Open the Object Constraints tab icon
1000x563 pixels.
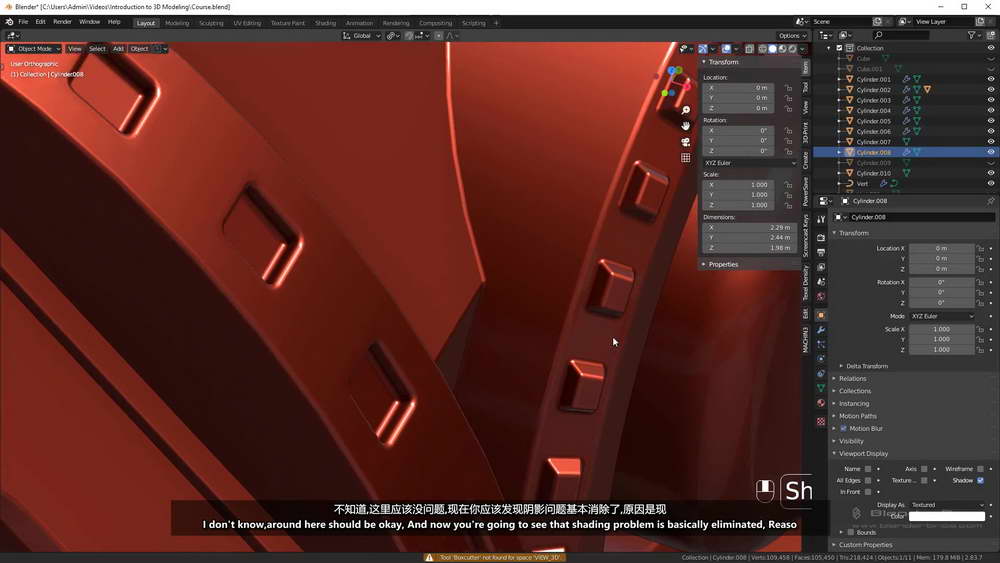point(821,374)
